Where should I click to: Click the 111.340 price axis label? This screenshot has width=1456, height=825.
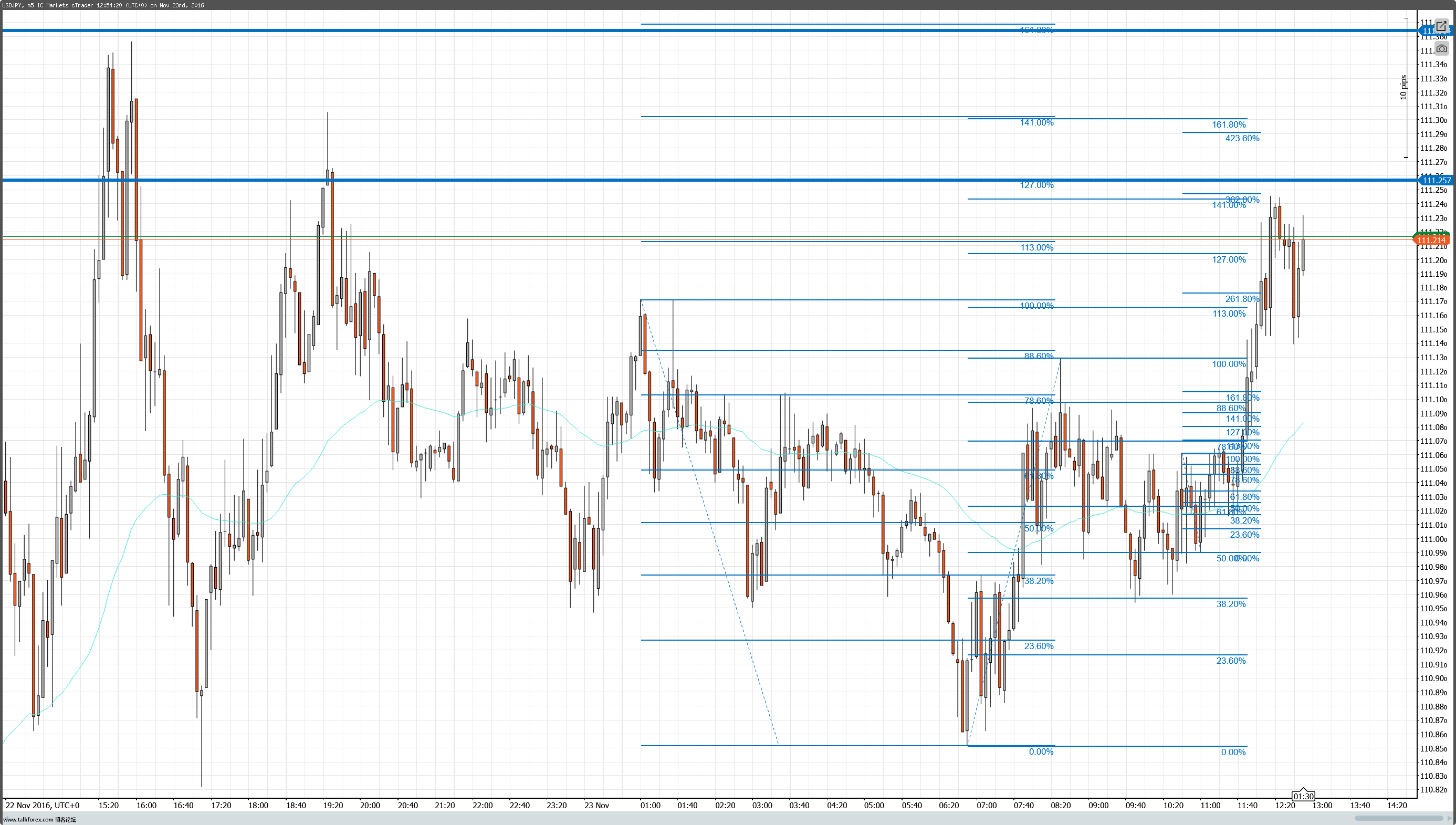click(1433, 65)
